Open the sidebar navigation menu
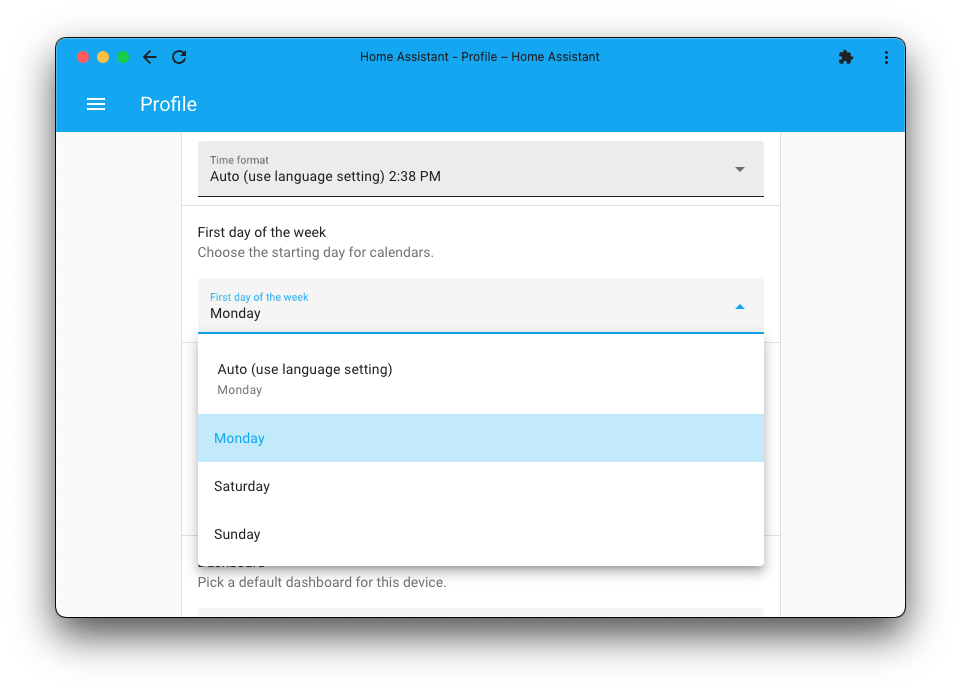This screenshot has width=961, height=691. (x=96, y=104)
